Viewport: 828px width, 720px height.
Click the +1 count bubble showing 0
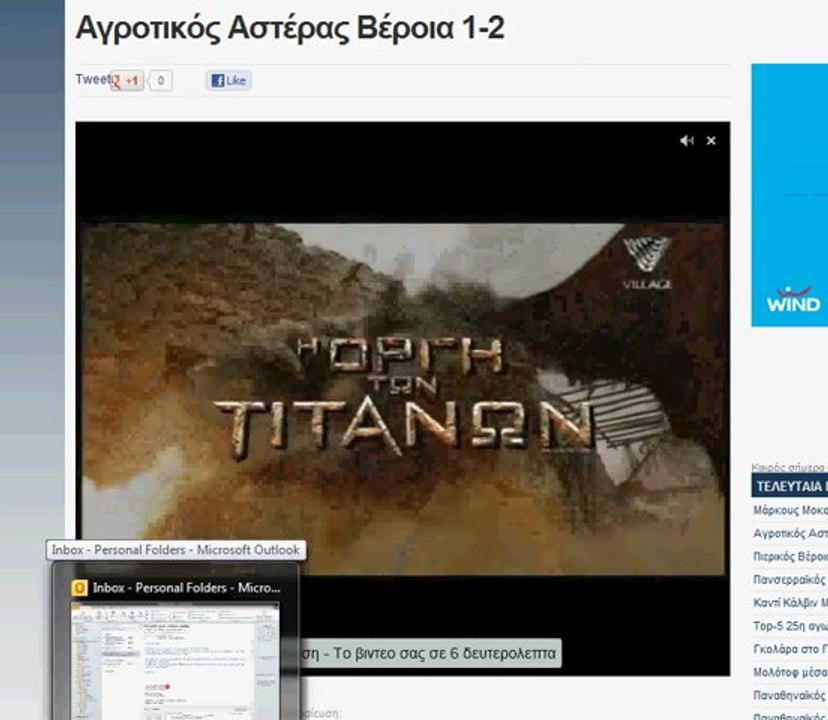pyautogui.click(x=161, y=80)
